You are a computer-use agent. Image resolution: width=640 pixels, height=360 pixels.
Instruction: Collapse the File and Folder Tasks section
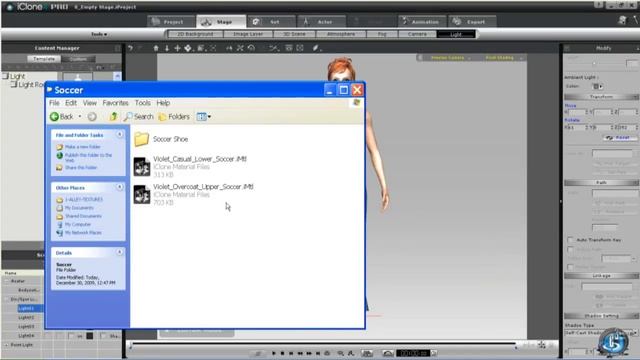point(120,134)
